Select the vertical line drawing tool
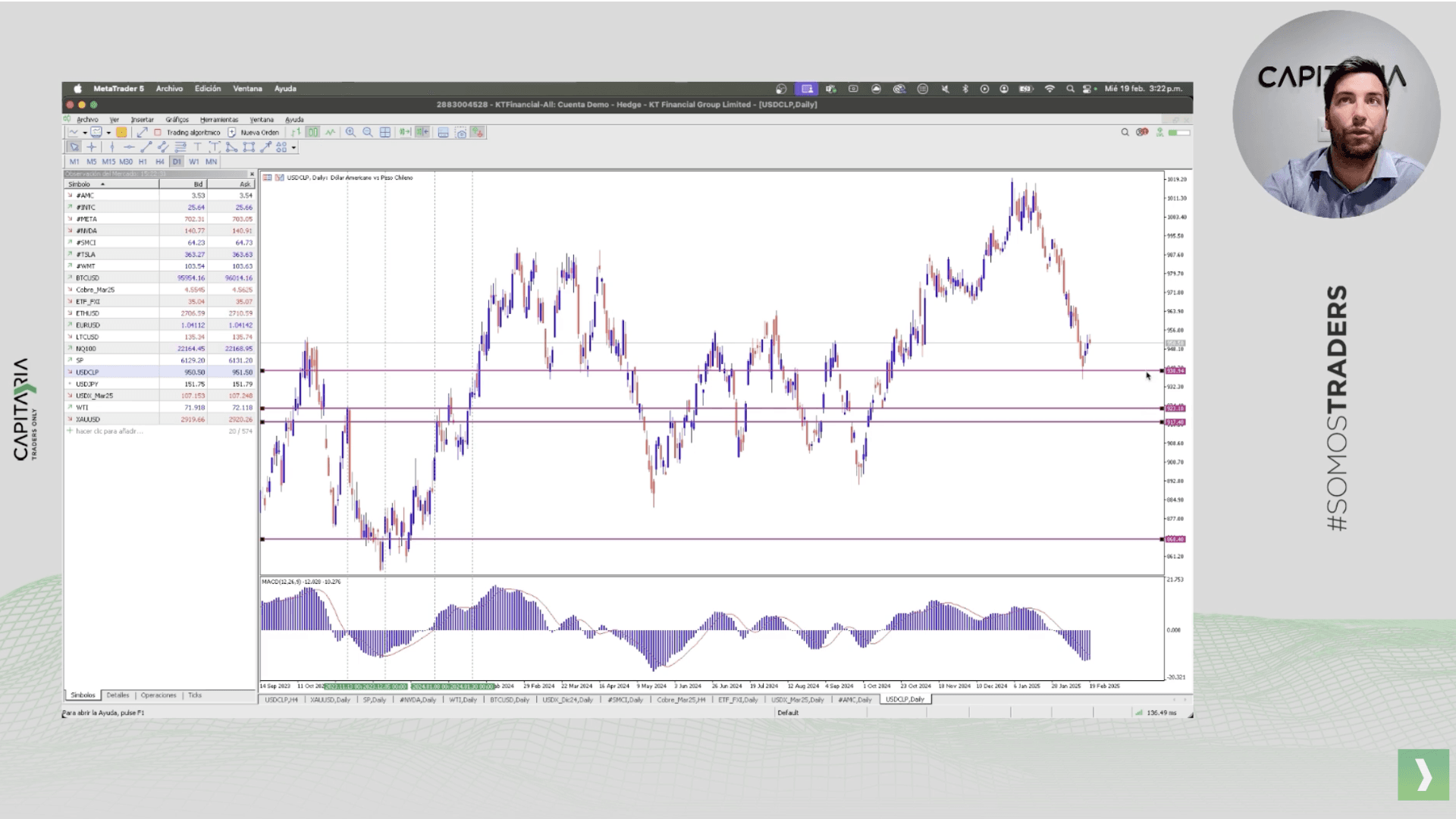Screen dimensions: 1456x819 (x=112, y=147)
